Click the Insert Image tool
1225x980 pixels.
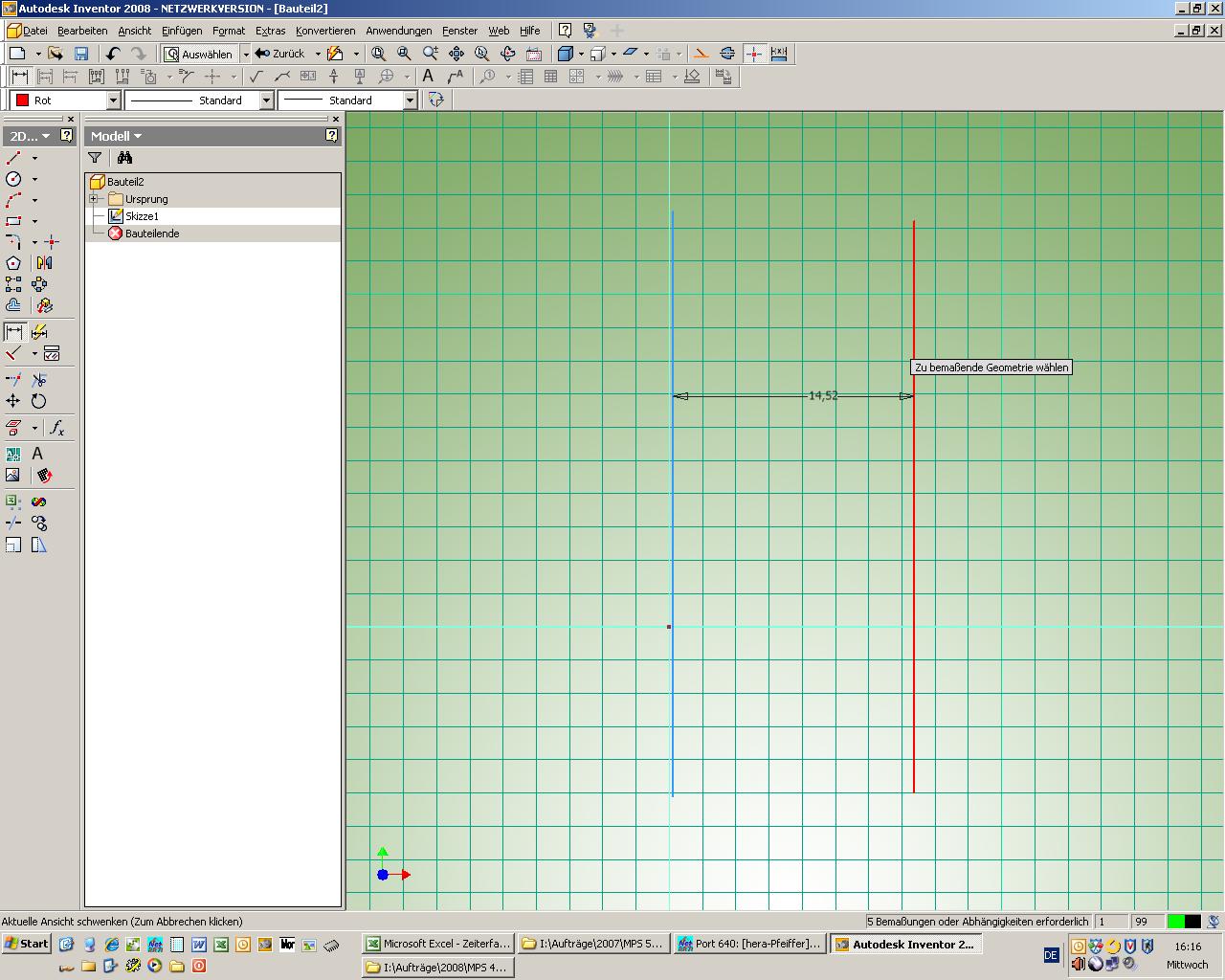click(13, 475)
